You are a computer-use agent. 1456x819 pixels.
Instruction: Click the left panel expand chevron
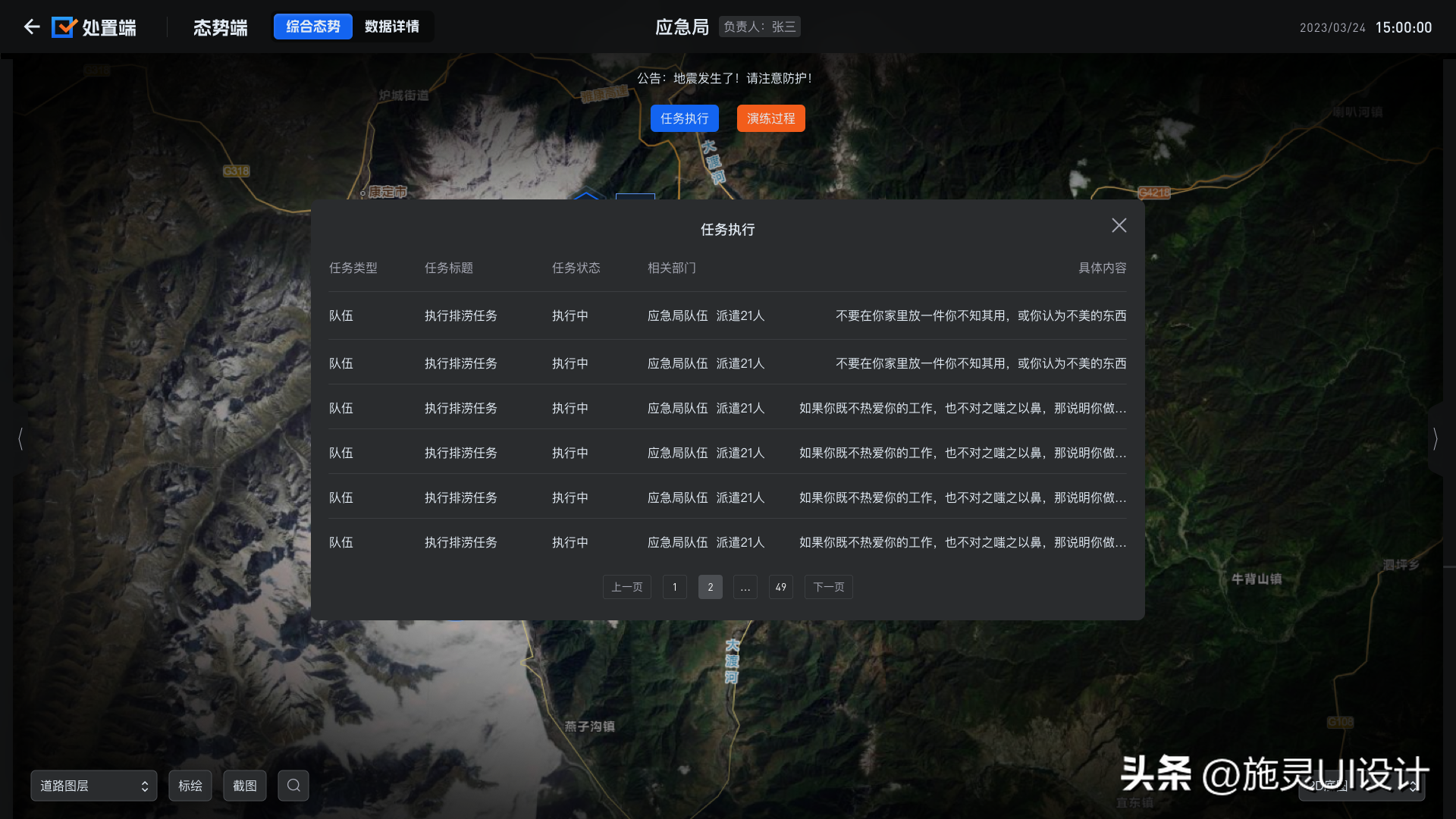[x=20, y=438]
